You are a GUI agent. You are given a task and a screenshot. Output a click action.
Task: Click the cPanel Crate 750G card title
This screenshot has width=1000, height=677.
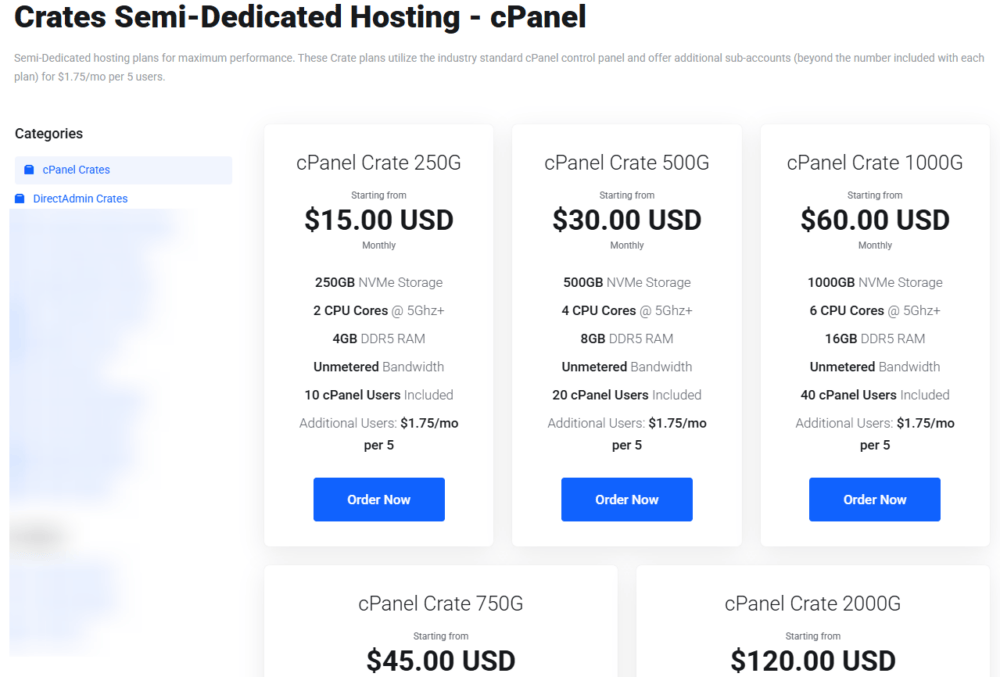click(x=440, y=603)
